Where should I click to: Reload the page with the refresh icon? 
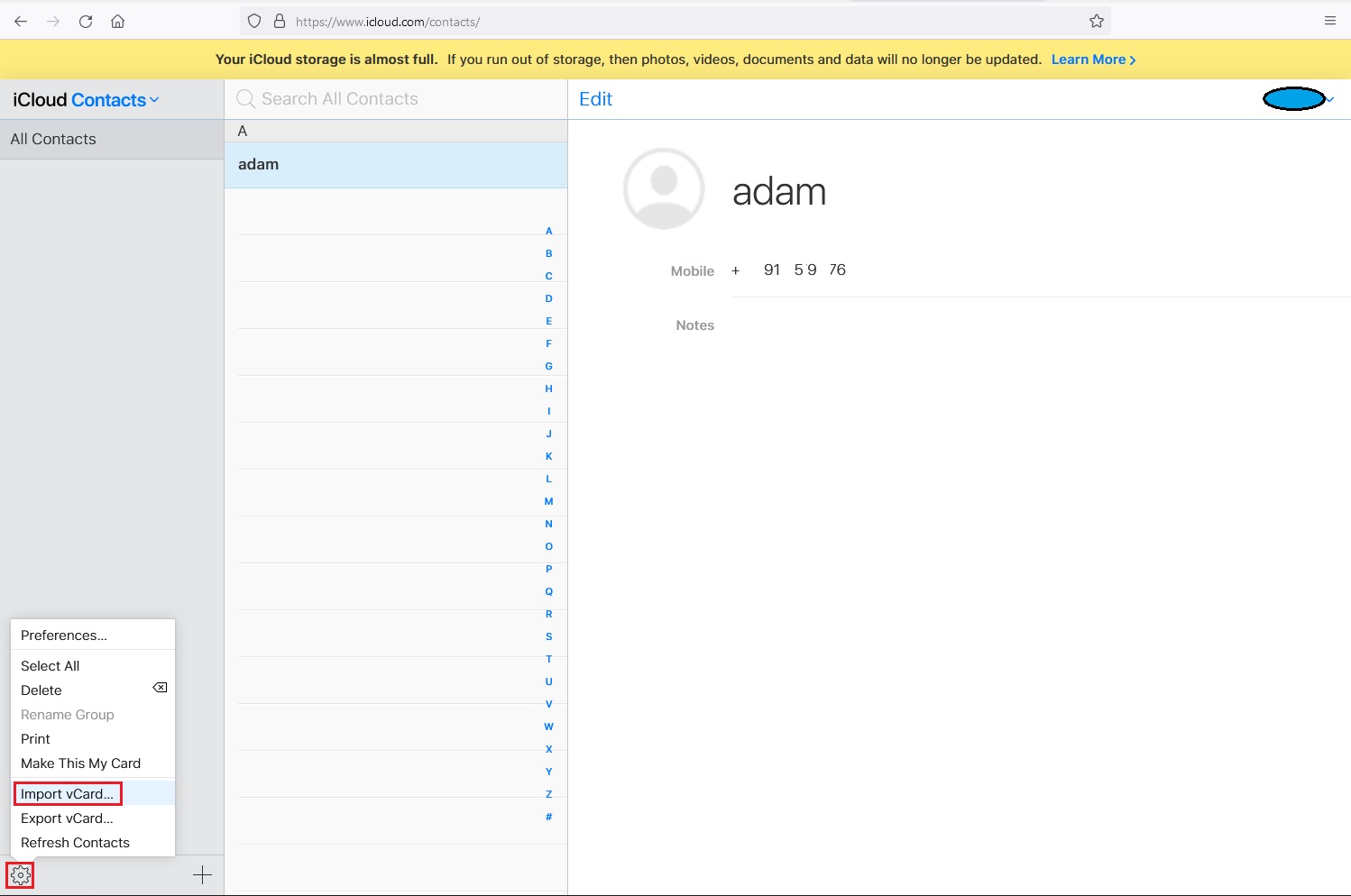pyautogui.click(x=86, y=21)
